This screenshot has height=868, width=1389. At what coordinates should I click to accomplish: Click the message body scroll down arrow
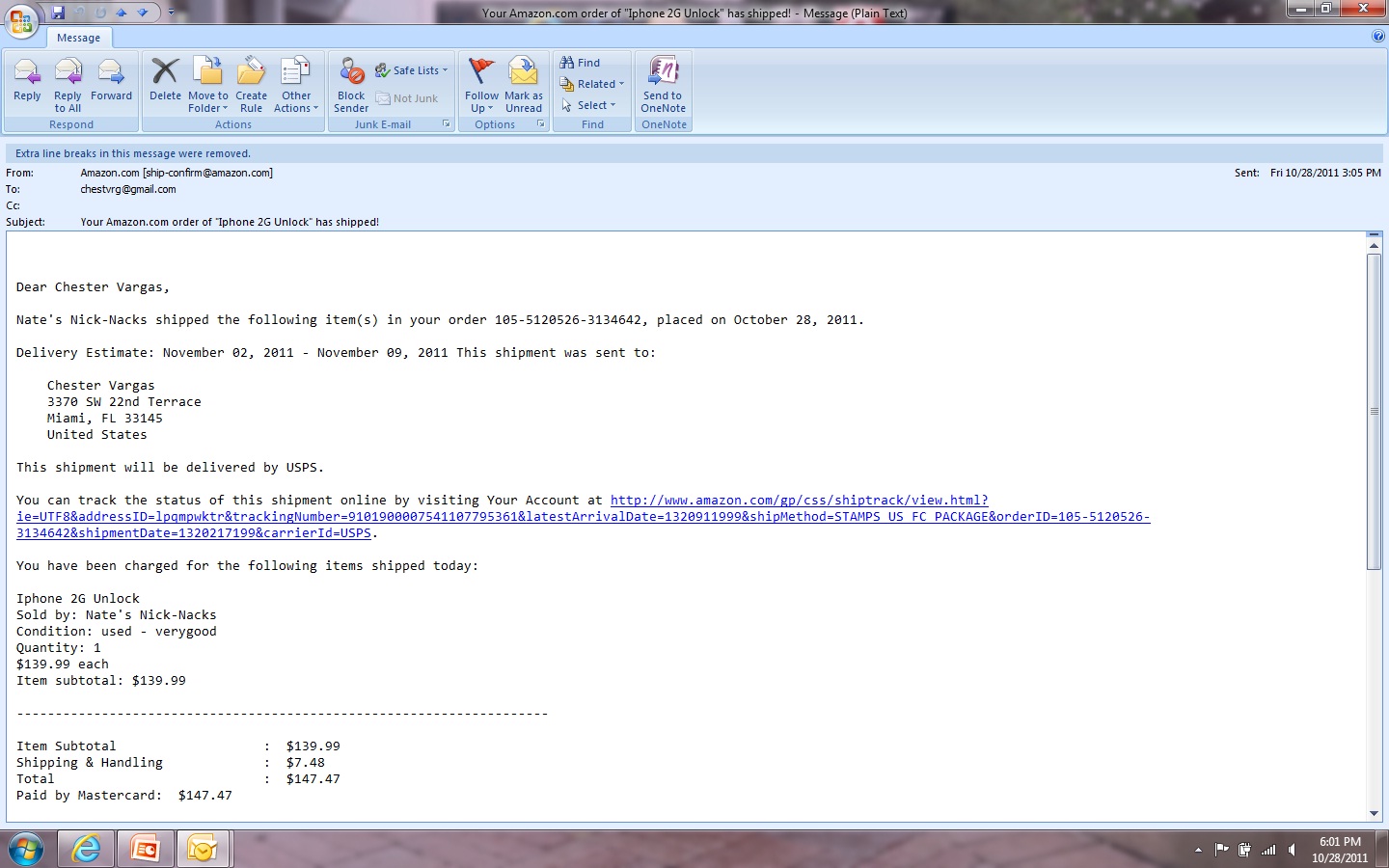[1374, 814]
